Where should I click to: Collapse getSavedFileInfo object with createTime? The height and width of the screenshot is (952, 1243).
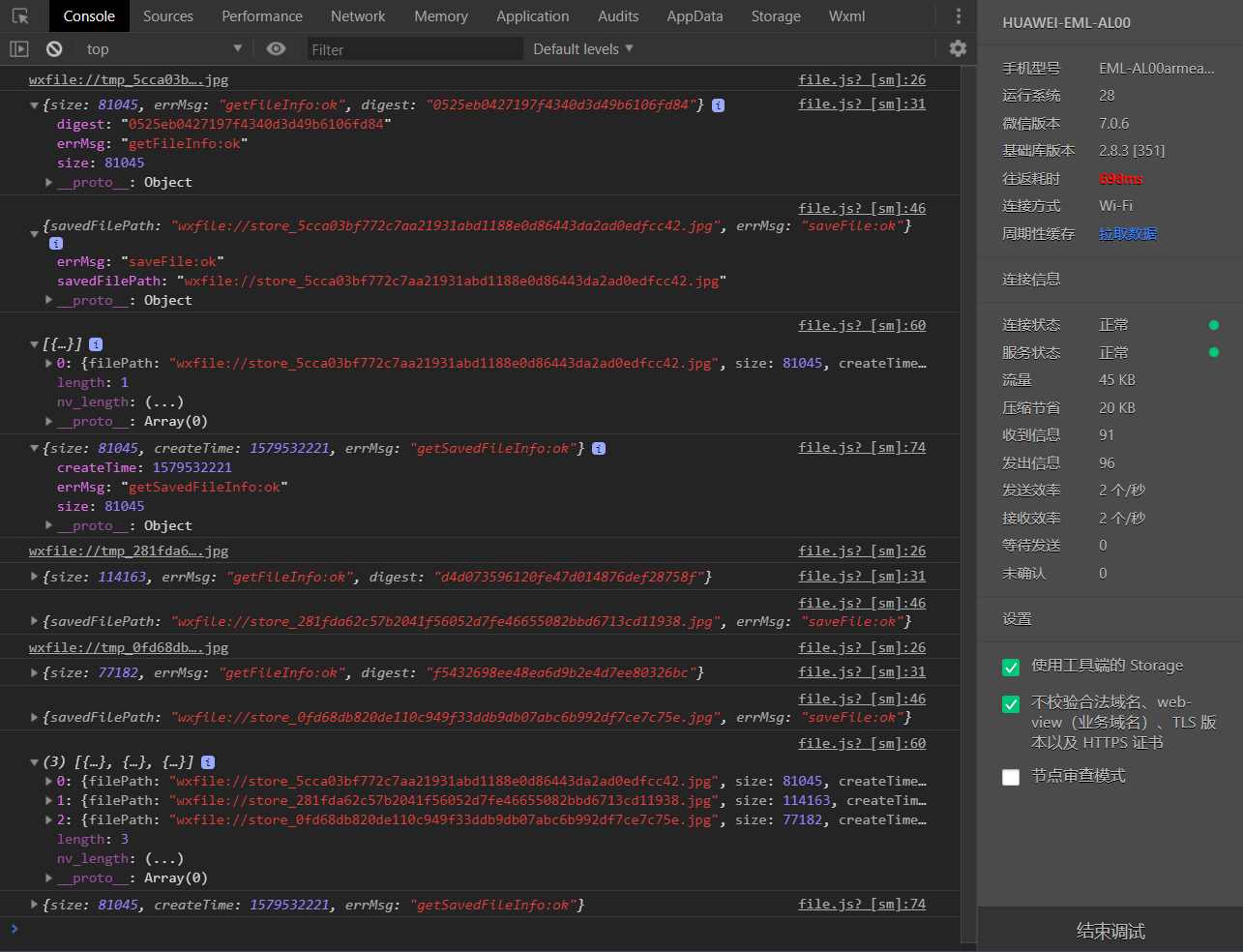(x=35, y=449)
